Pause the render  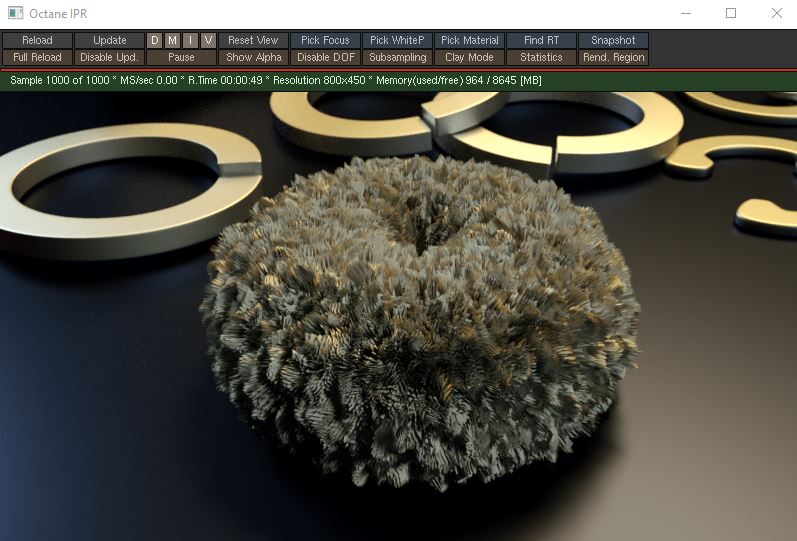coord(181,57)
